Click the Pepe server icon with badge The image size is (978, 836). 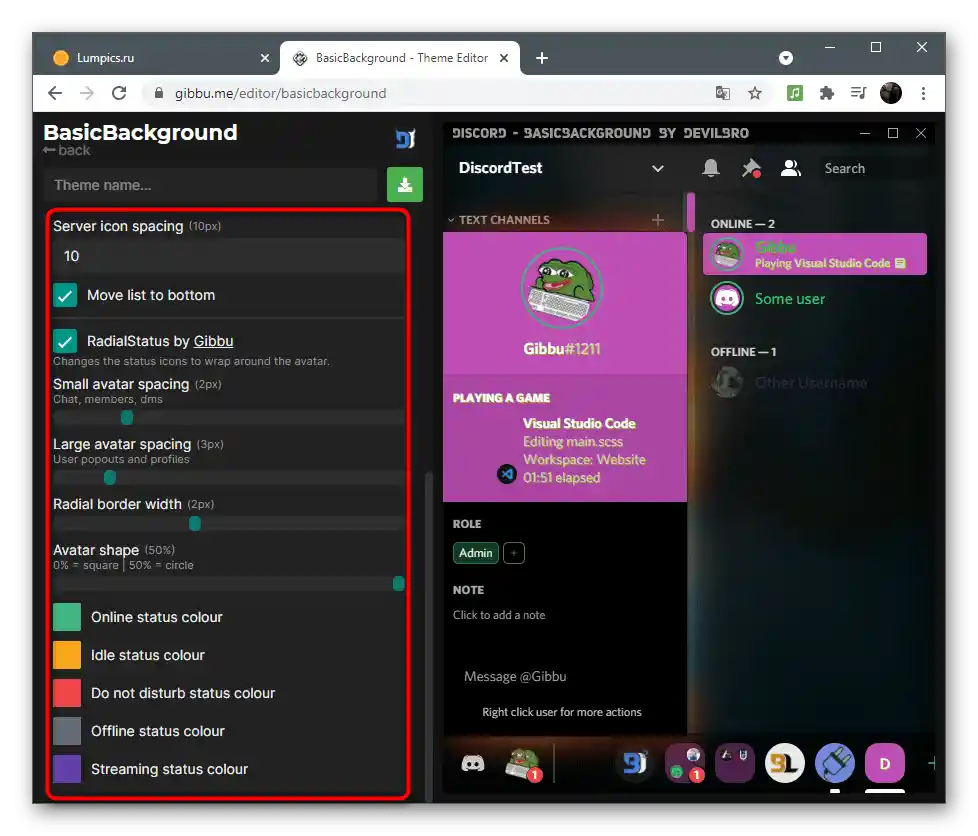coord(523,764)
